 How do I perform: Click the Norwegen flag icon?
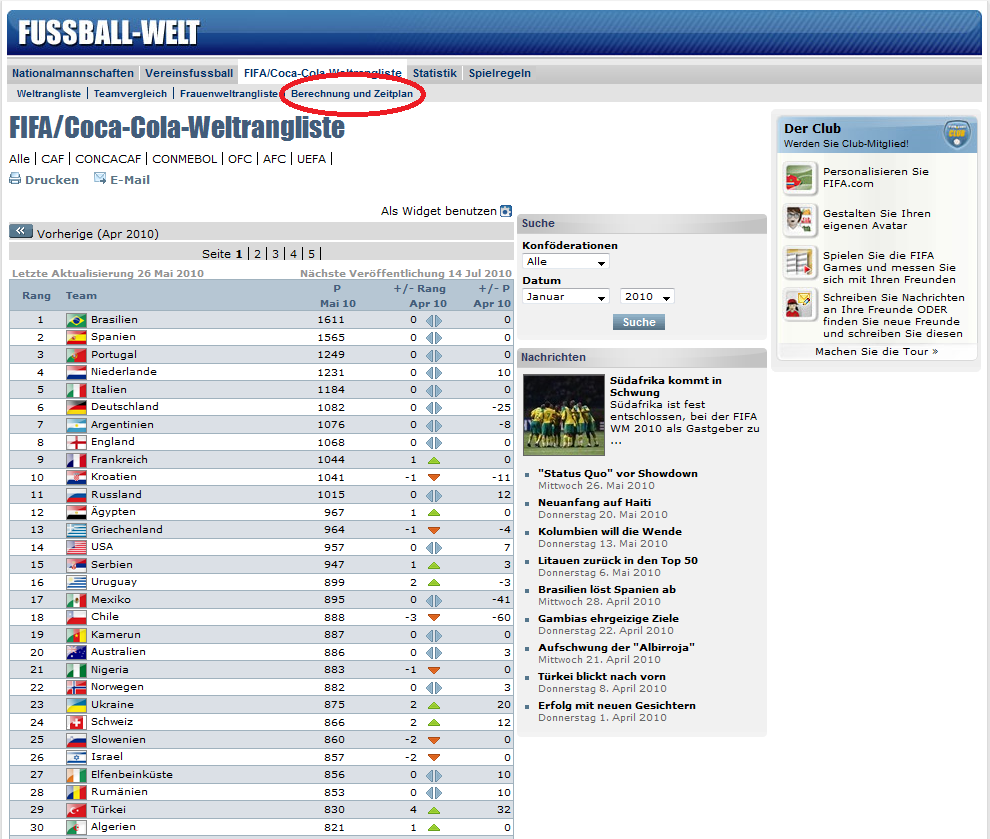76,687
